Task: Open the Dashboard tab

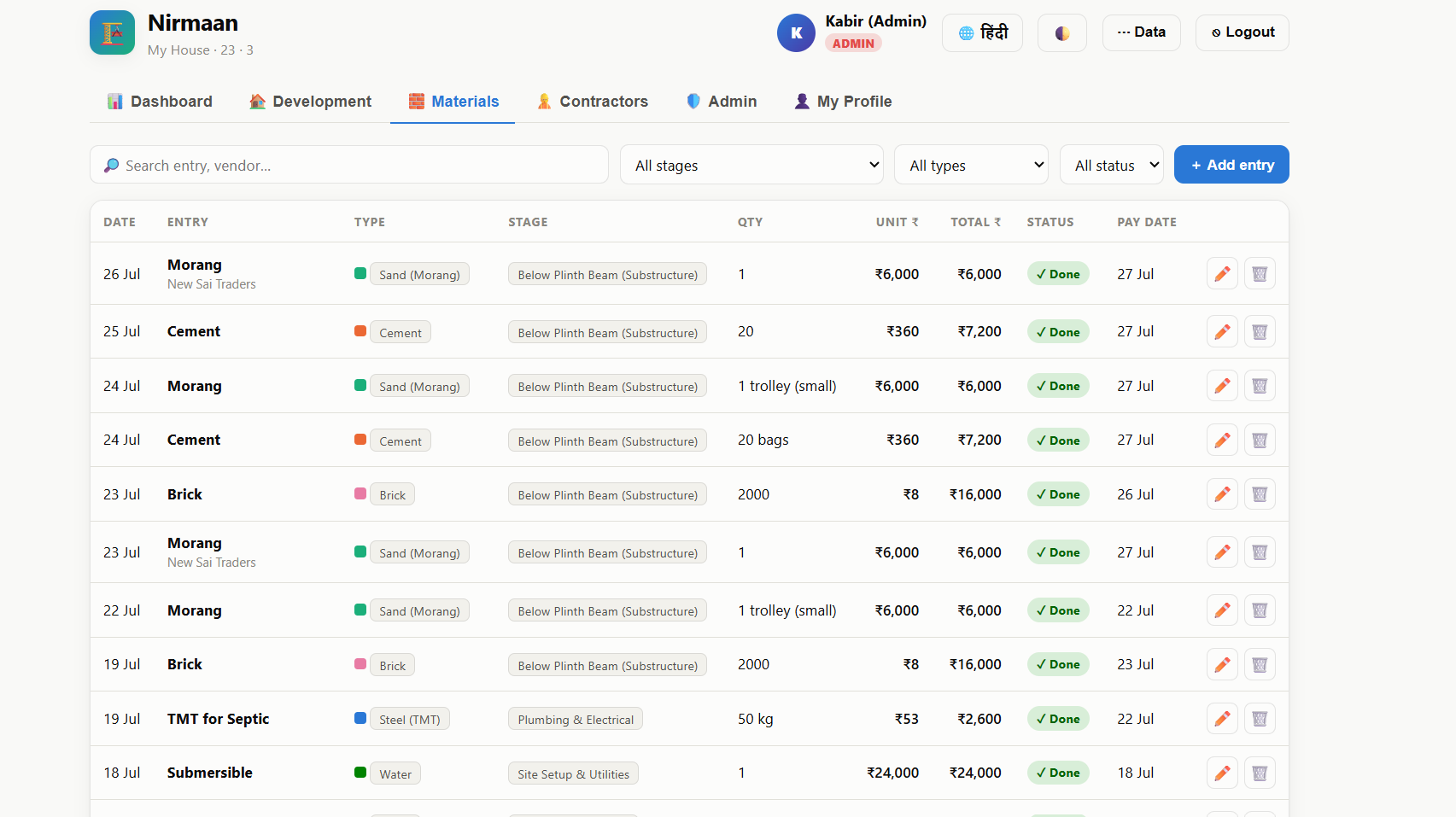Action: (160, 102)
